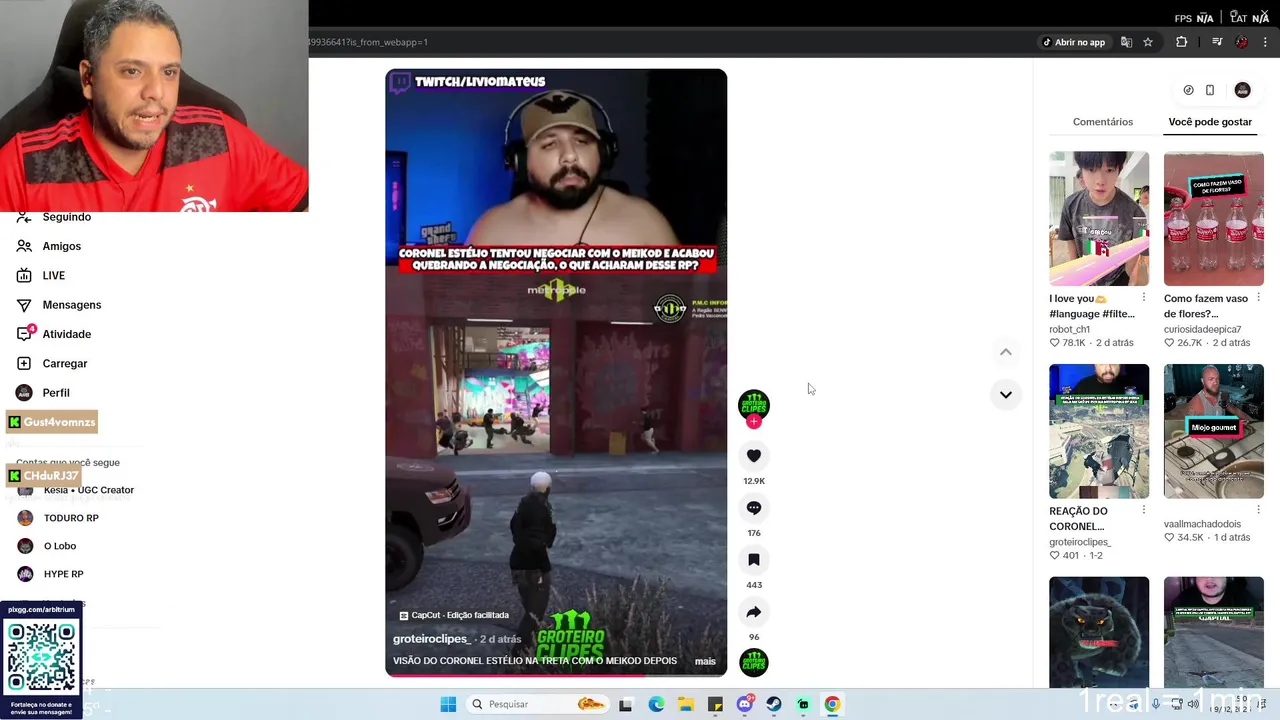Open Microsoft Edge from the taskbar
This screenshot has width=1280, height=720.
[x=656, y=704]
